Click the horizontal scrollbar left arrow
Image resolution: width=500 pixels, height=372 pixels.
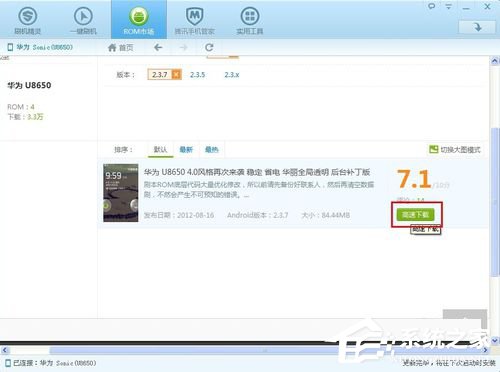click(4, 350)
